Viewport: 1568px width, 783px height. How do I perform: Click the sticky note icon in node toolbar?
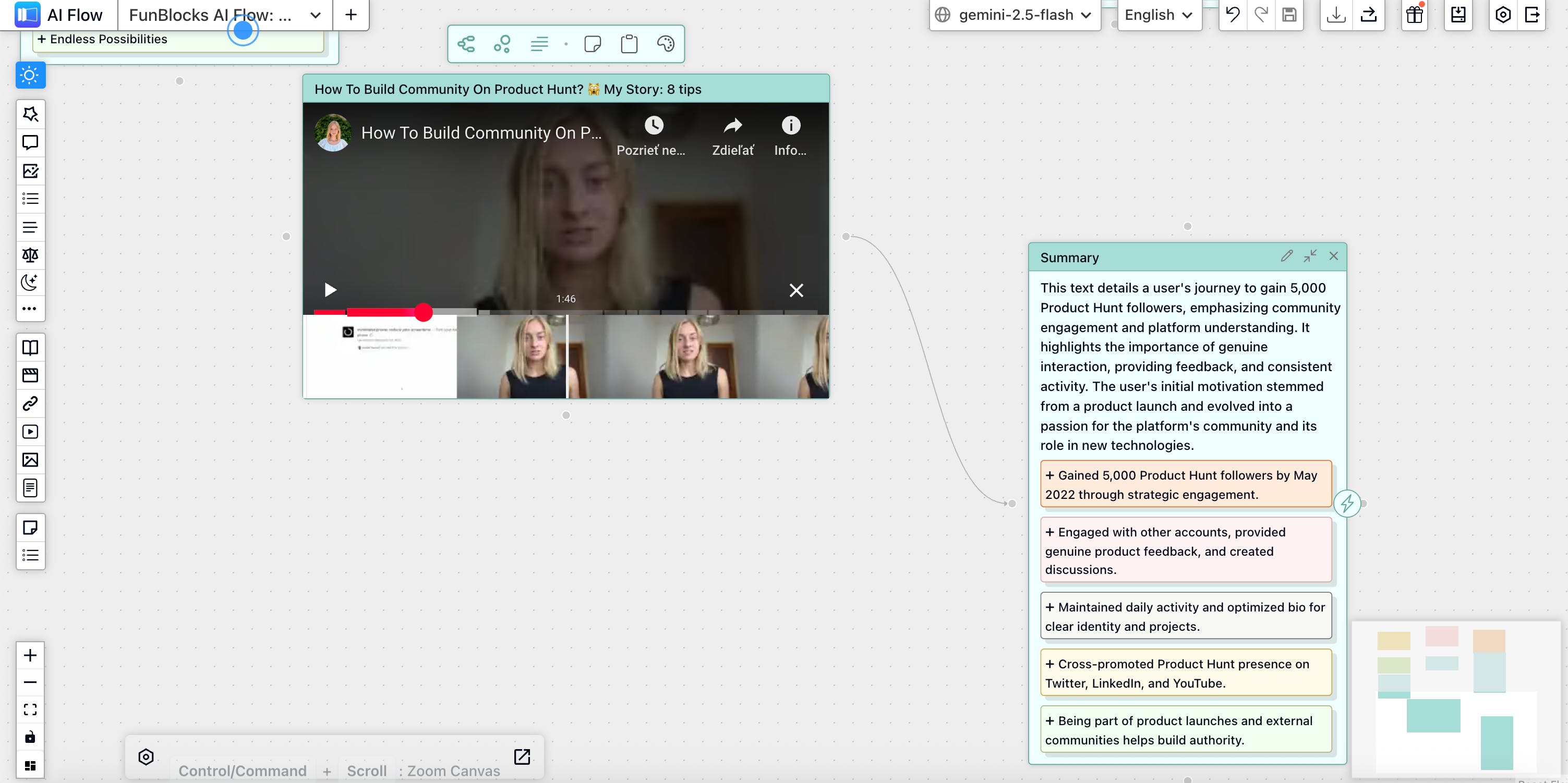pos(593,44)
